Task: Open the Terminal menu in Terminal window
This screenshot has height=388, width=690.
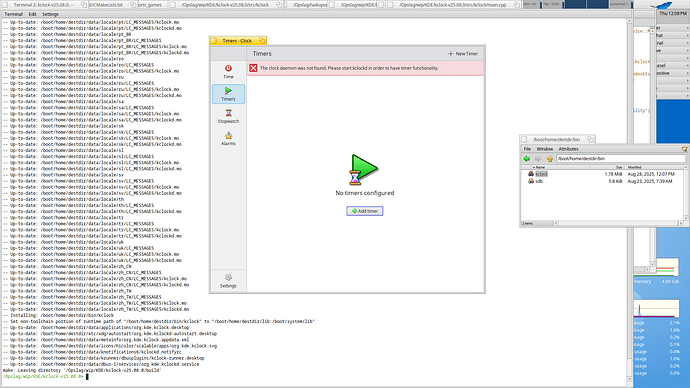Action: 14,14
